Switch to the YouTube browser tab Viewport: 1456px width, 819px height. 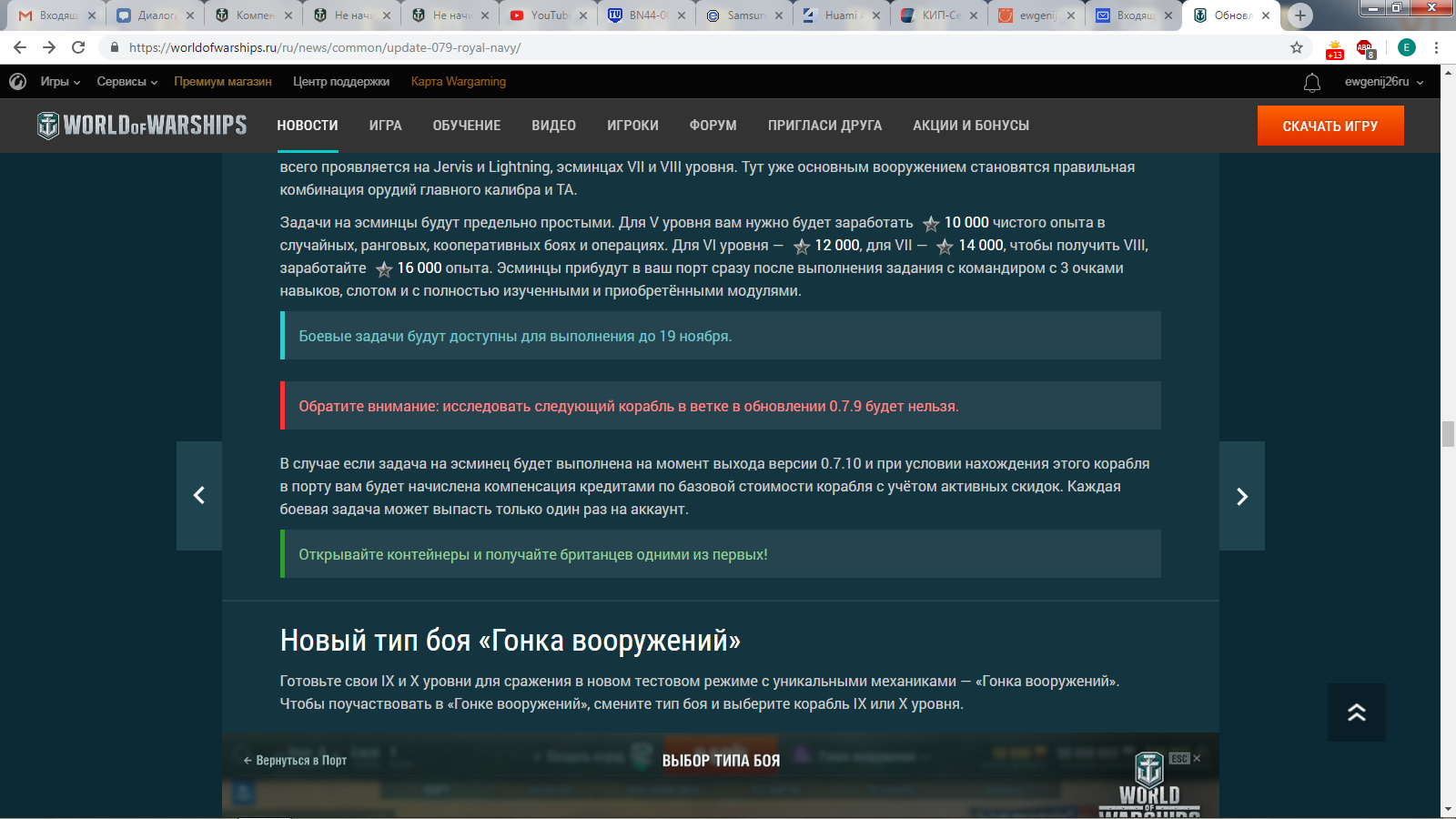[541, 15]
